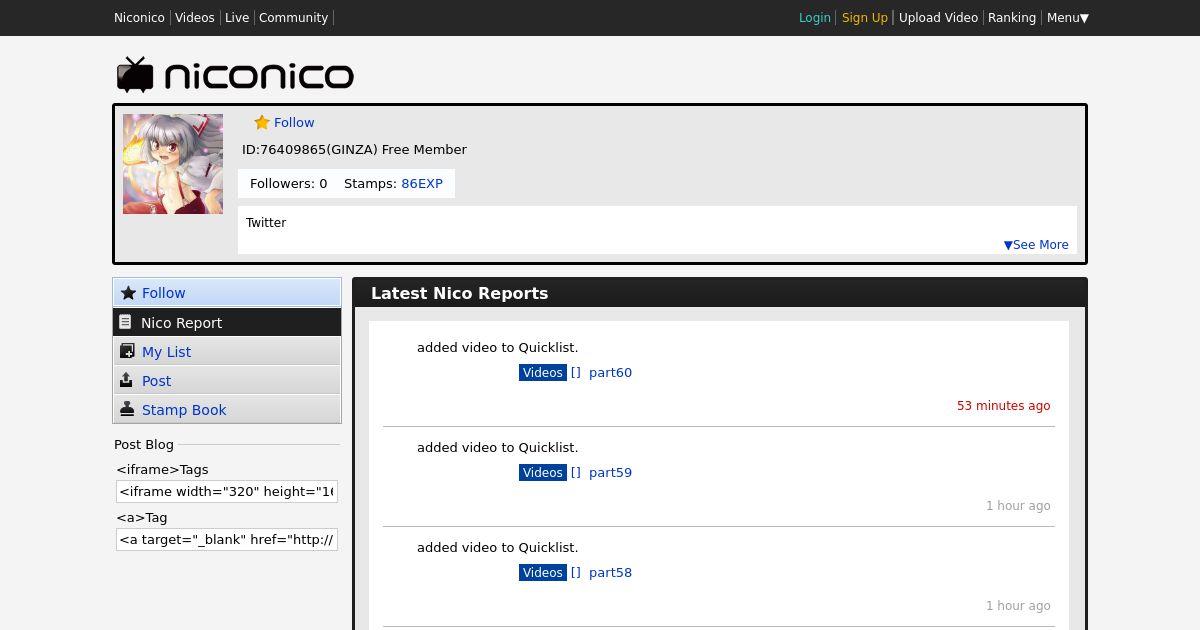This screenshot has height=630, width=1200.
Task: Click the gold star Follow icon
Action: (262, 122)
